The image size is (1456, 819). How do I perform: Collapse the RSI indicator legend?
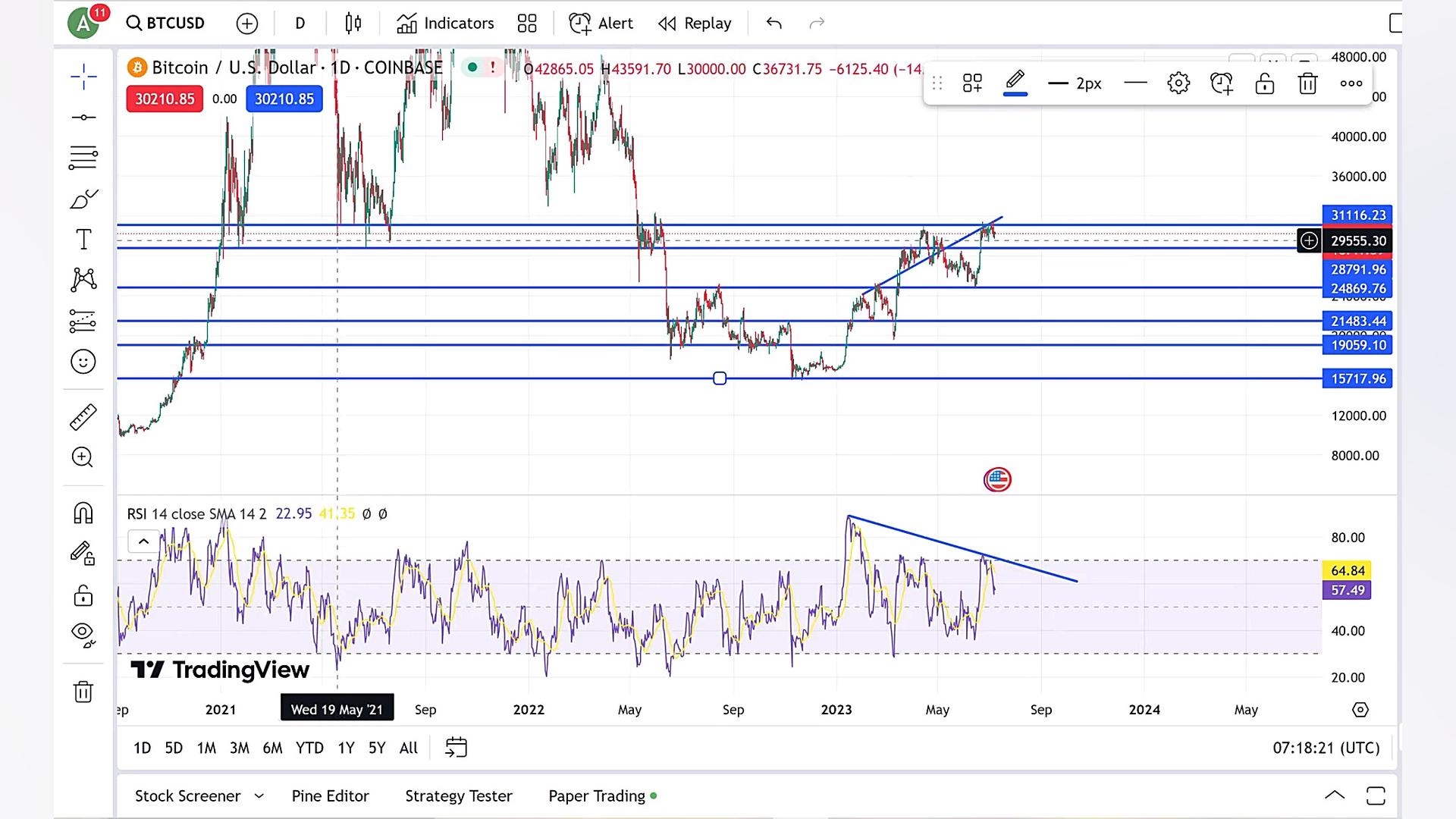(x=143, y=541)
